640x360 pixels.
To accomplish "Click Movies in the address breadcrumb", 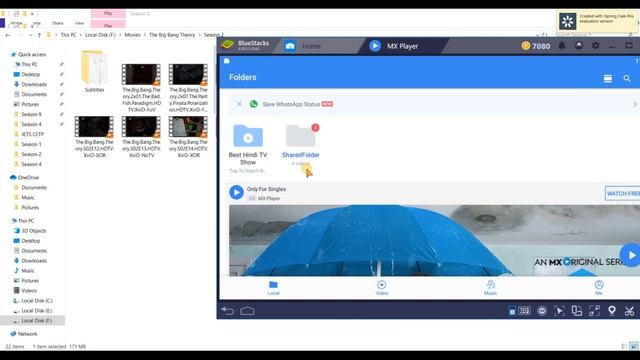I will pyautogui.click(x=132, y=35).
